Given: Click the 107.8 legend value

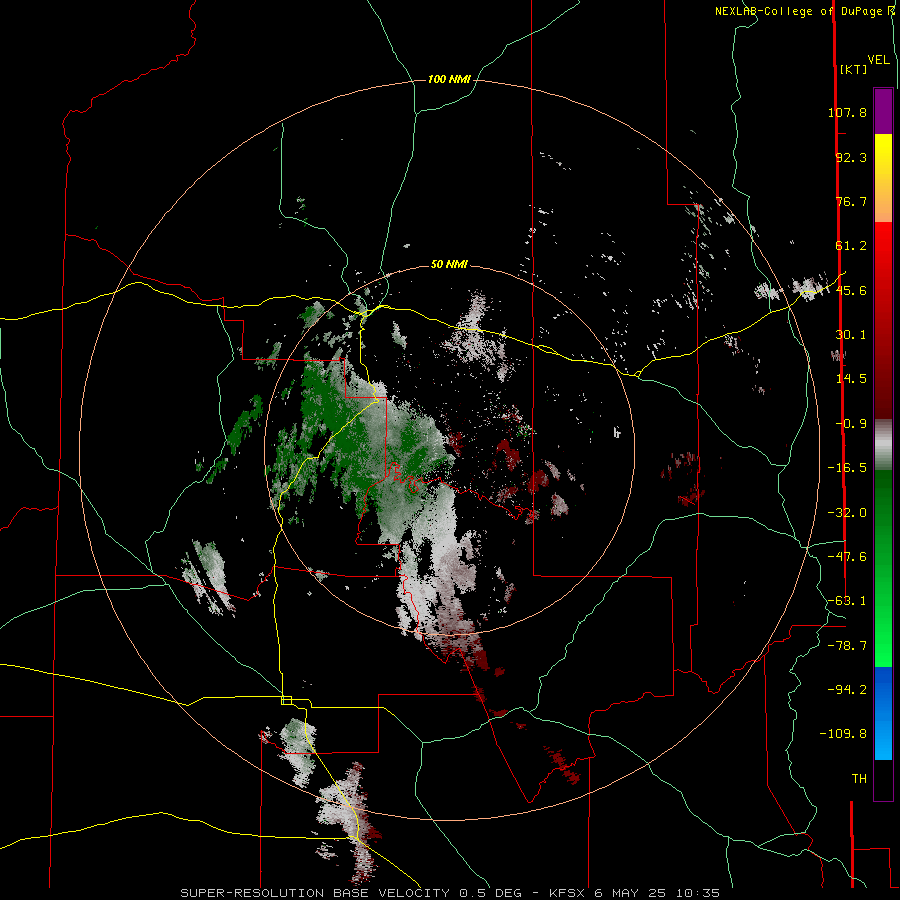Looking at the screenshot, I should pos(847,112).
